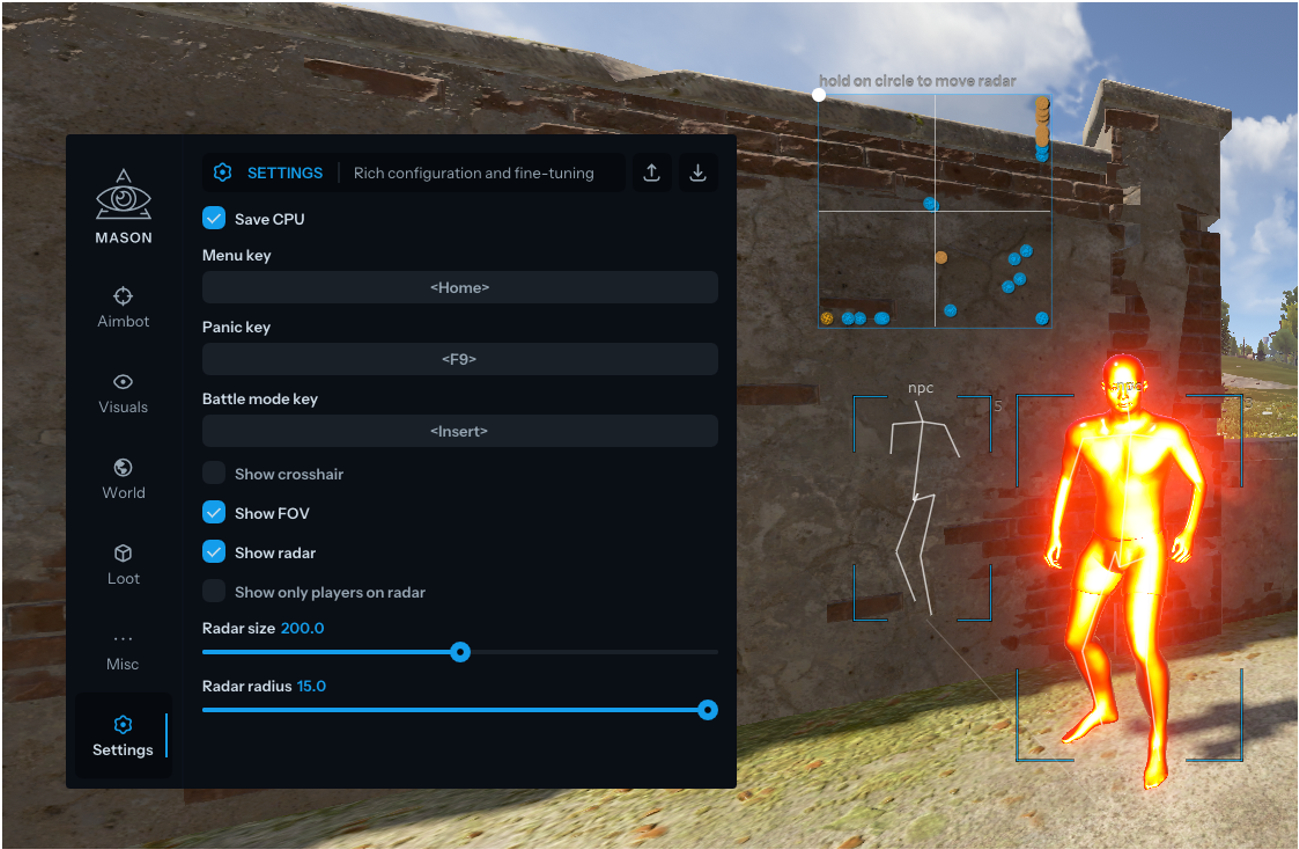Disable the Show FOV toggle
This screenshot has width=1299, height=849.
[214, 513]
